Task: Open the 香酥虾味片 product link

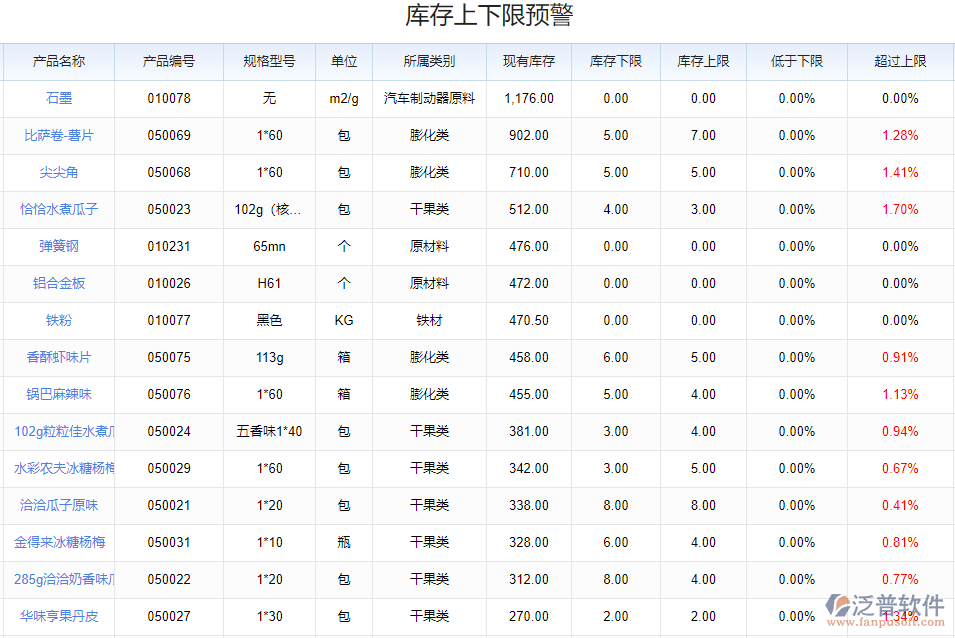Action: click(57, 357)
